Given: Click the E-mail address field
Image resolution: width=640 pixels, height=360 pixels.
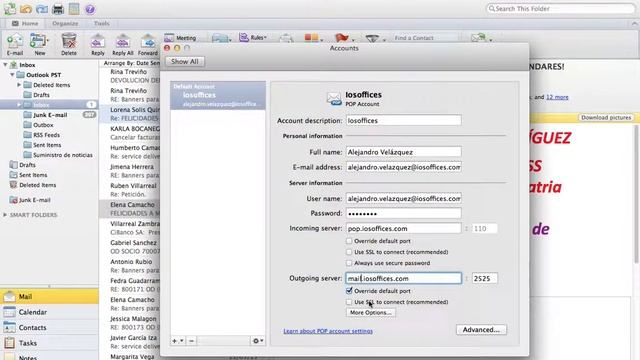Looking at the screenshot, I should 404,167.
